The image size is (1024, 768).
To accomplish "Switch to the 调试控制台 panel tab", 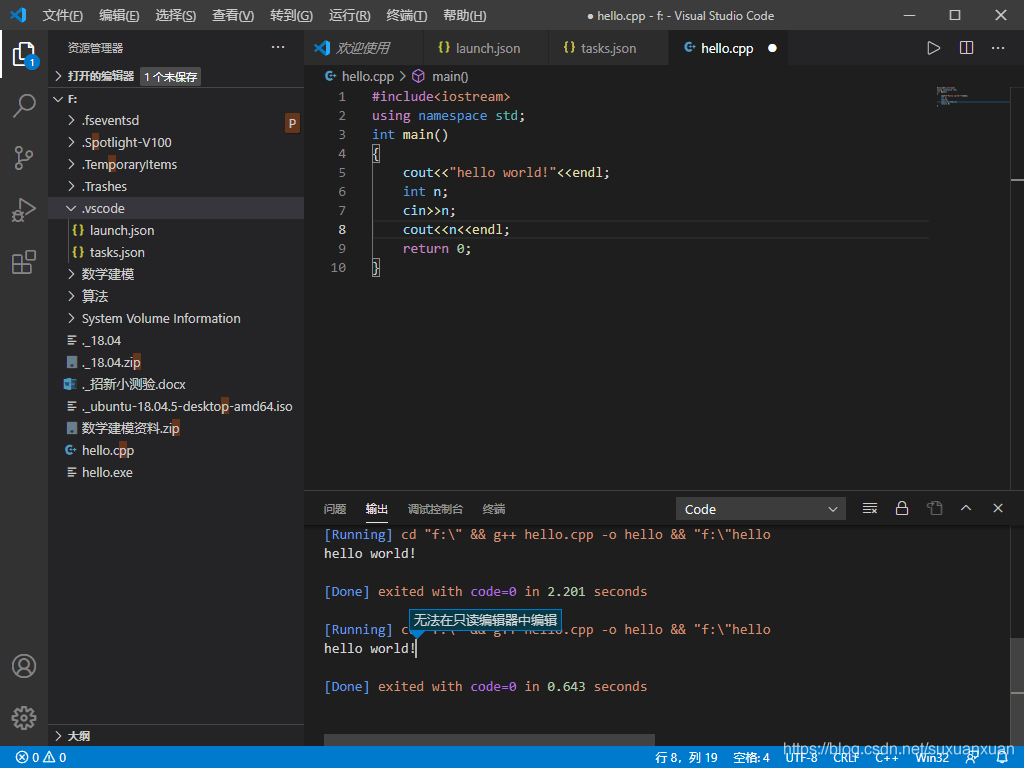I will point(436,509).
